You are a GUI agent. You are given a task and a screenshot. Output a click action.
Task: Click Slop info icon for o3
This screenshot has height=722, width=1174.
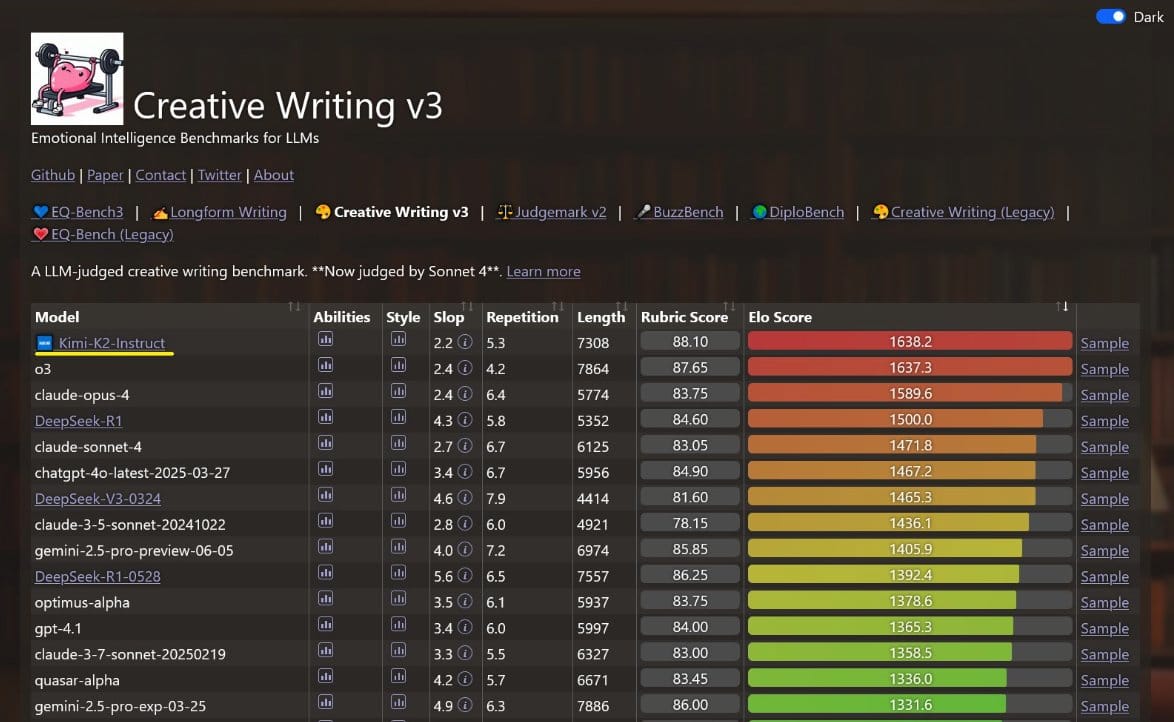click(465, 368)
